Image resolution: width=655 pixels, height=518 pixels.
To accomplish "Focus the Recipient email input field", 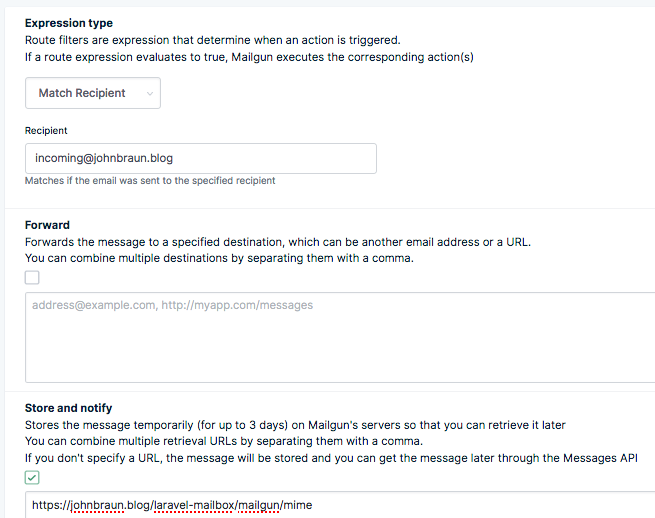I will (200, 158).
